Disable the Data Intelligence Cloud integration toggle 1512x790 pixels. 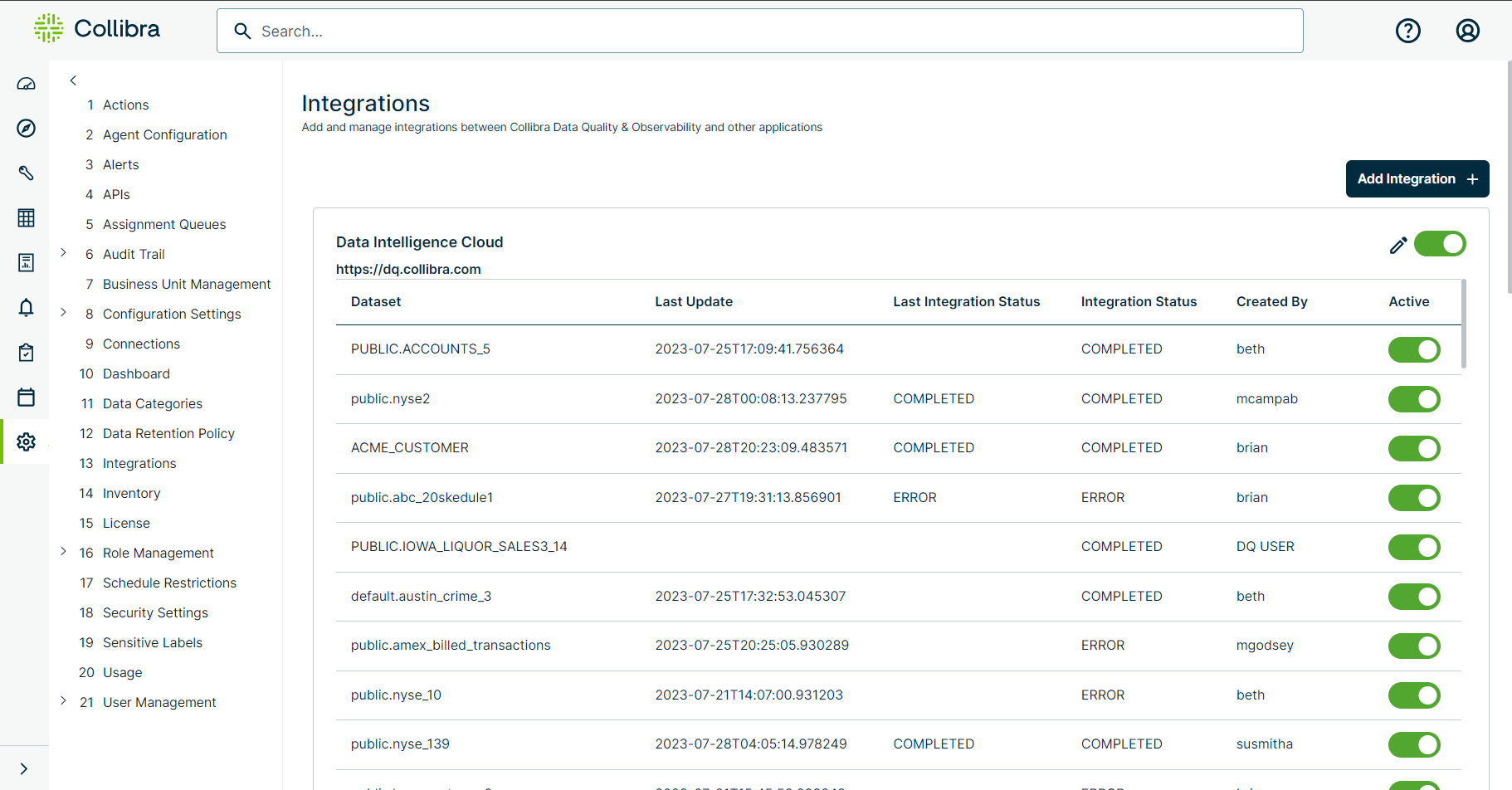1439,243
